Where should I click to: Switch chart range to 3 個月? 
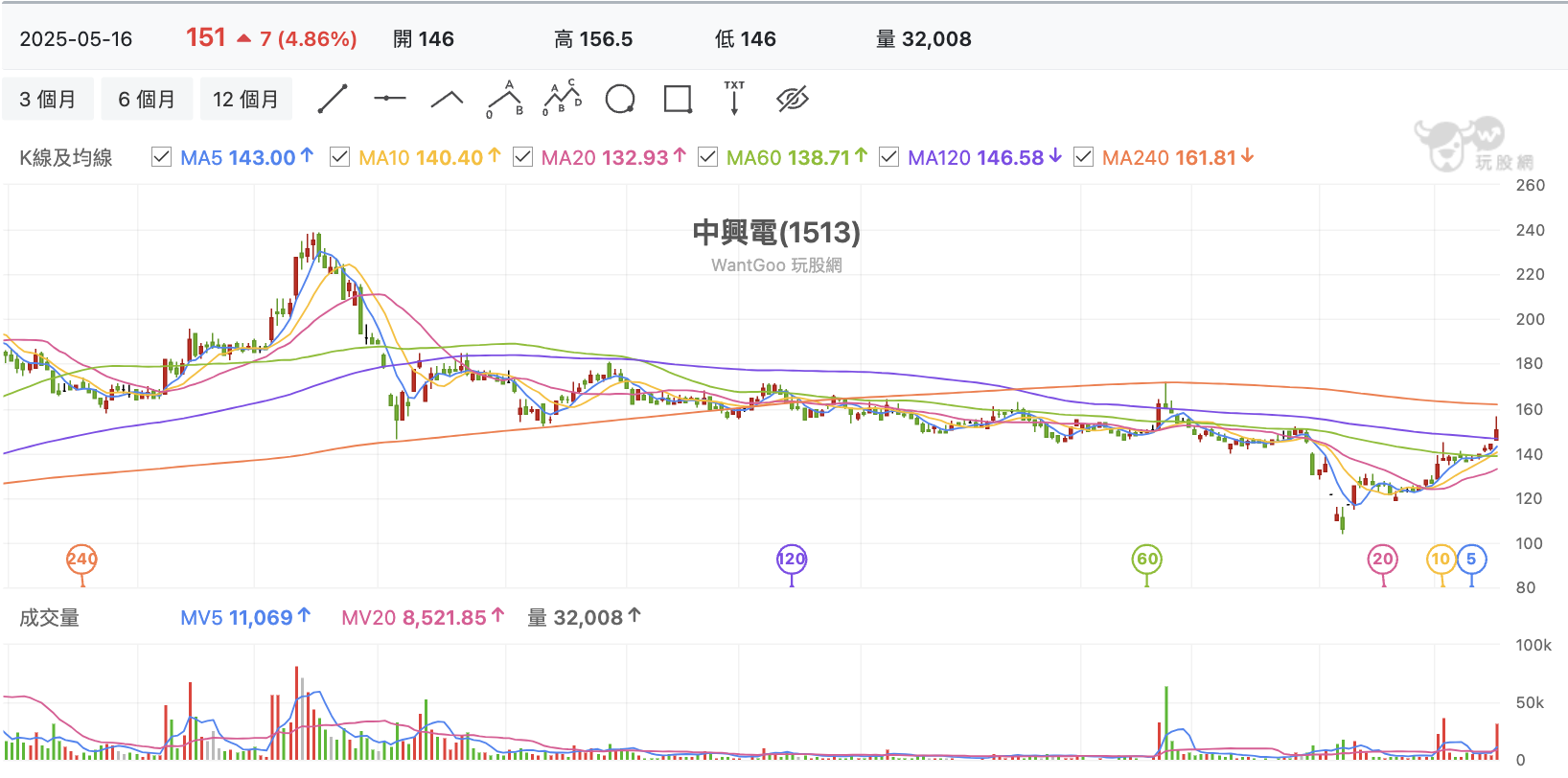point(48,100)
